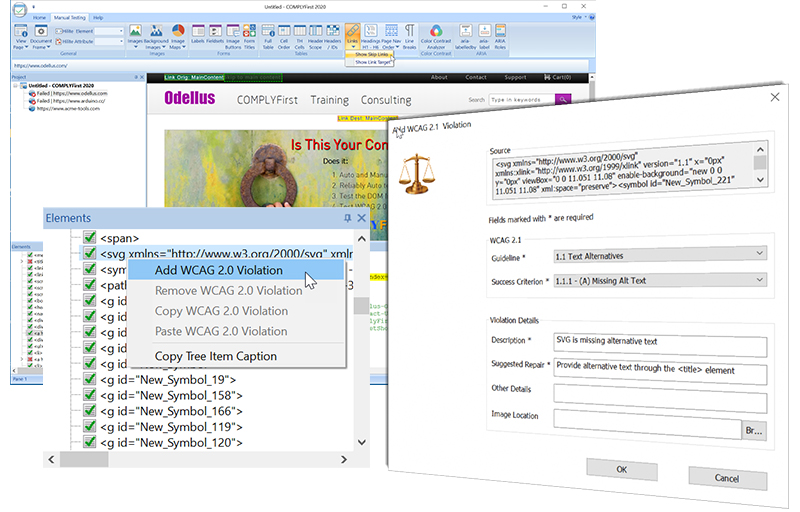Click the Images ribbon icon

tap(135, 36)
